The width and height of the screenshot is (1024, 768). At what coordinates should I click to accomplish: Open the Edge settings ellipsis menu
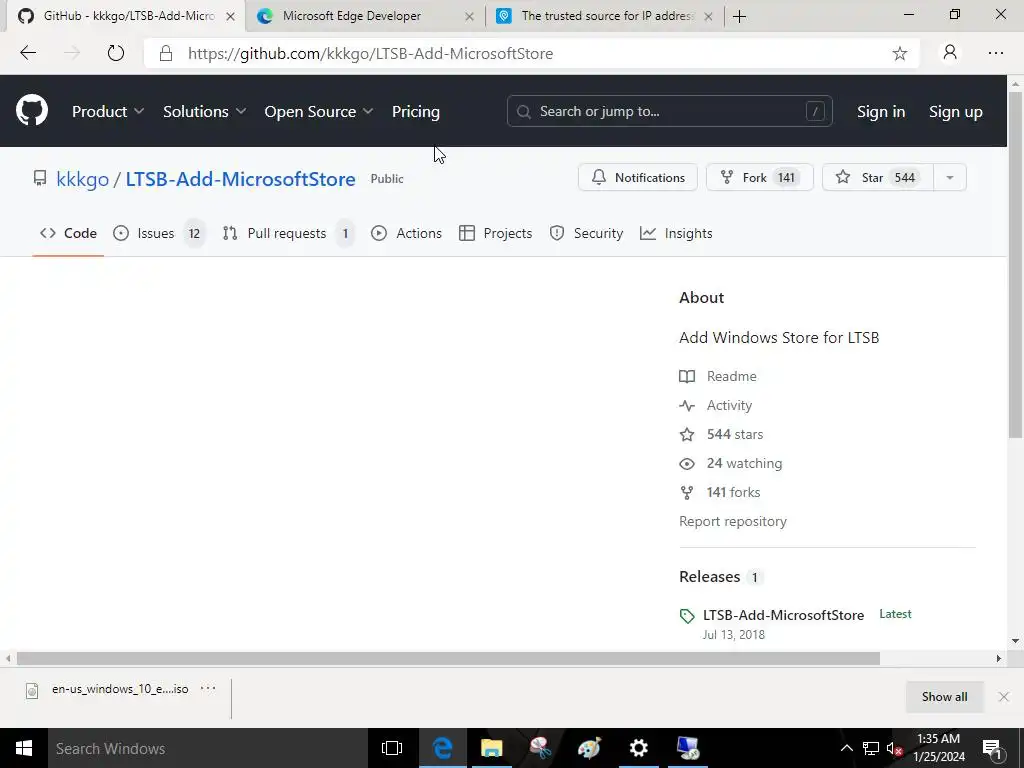[x=995, y=53]
